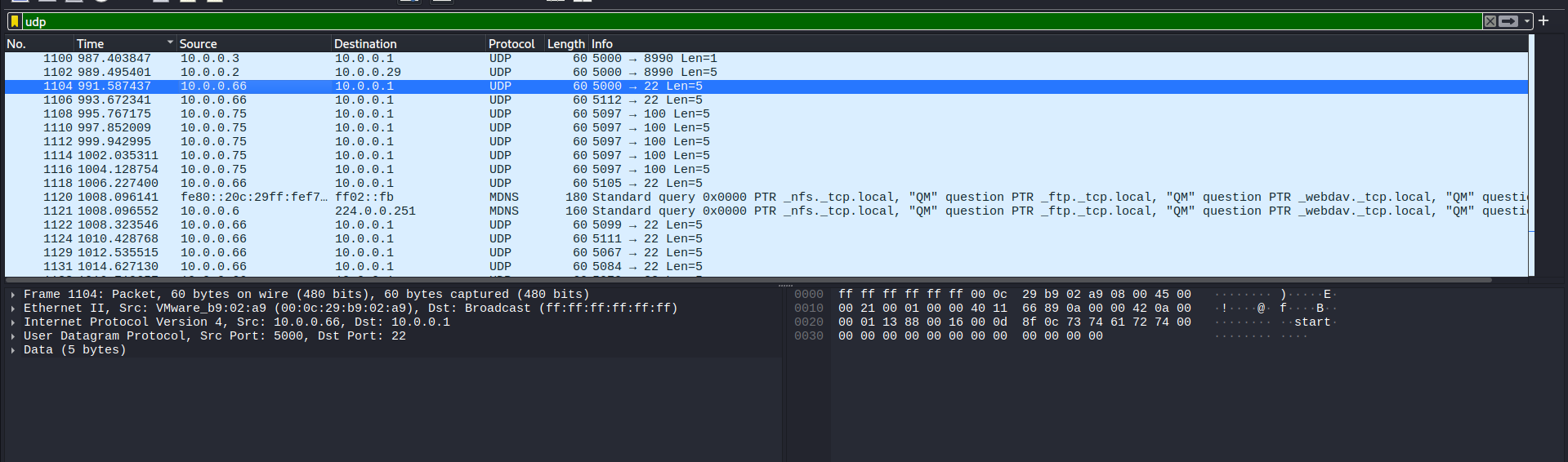Expand the Data (5 bytes) node

point(13,350)
